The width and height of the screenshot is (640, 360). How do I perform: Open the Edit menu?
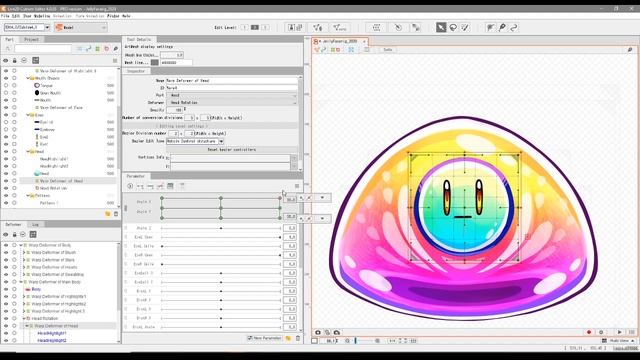16,16
